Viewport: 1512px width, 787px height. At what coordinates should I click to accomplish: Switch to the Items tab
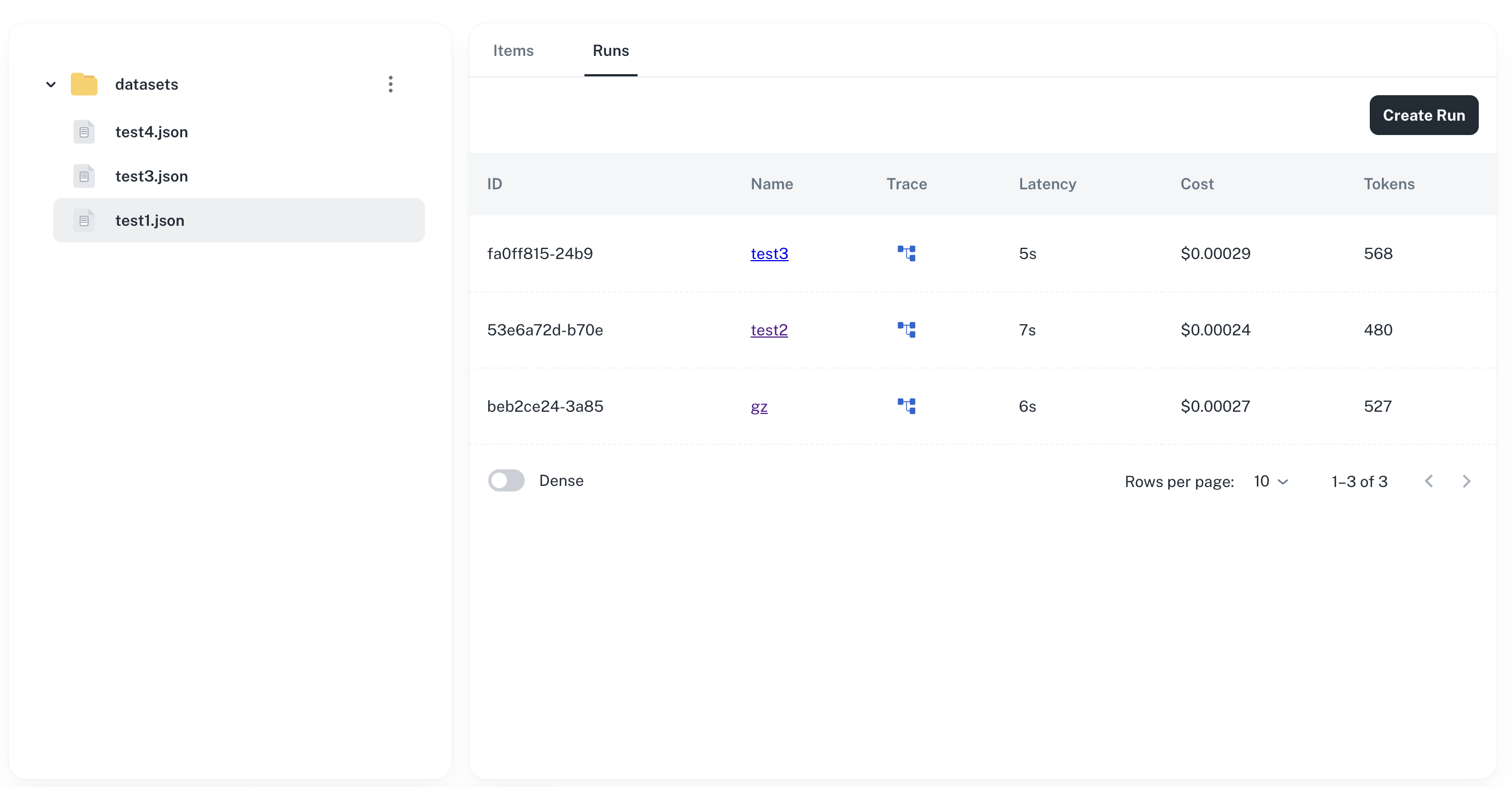(513, 50)
